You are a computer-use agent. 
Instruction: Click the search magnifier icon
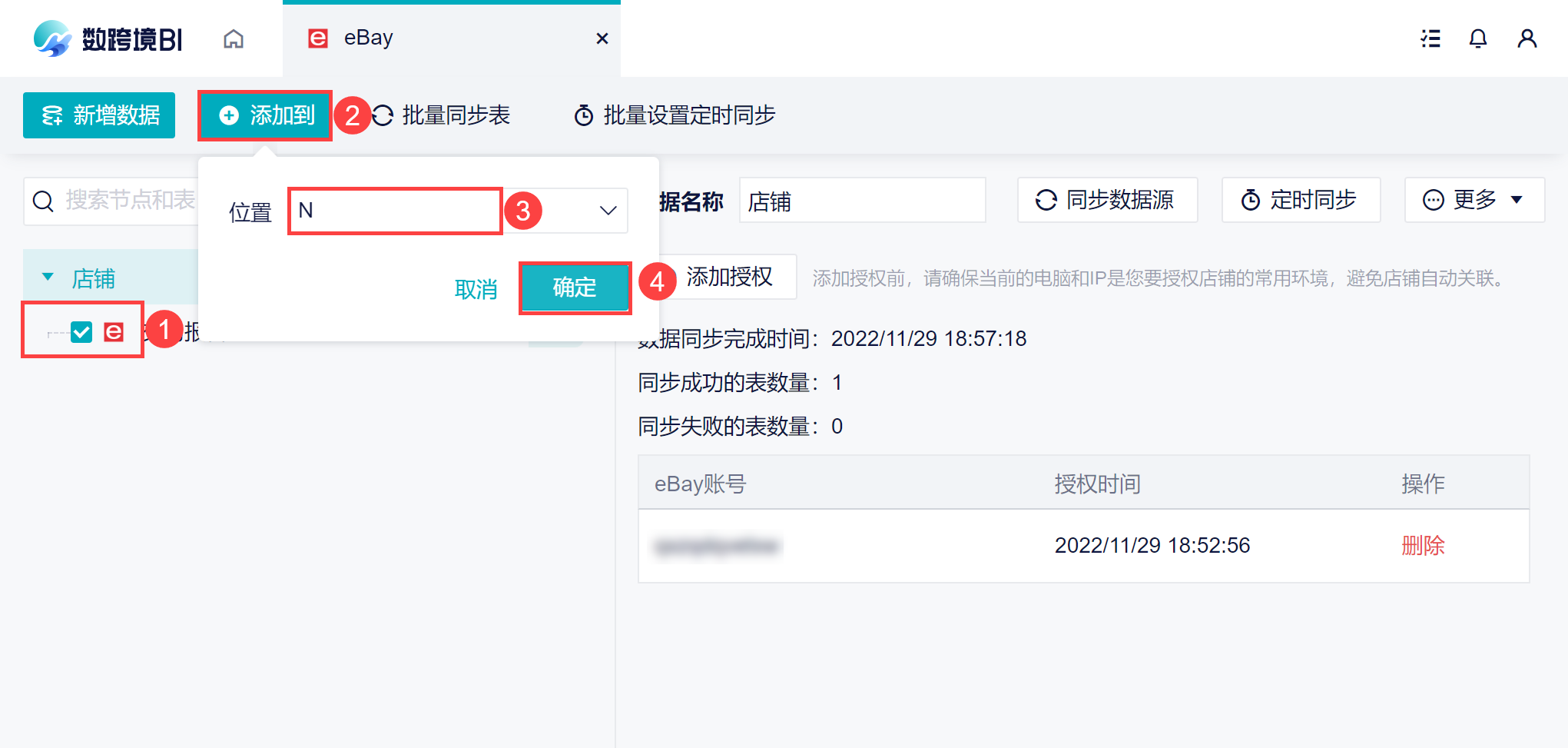(44, 201)
